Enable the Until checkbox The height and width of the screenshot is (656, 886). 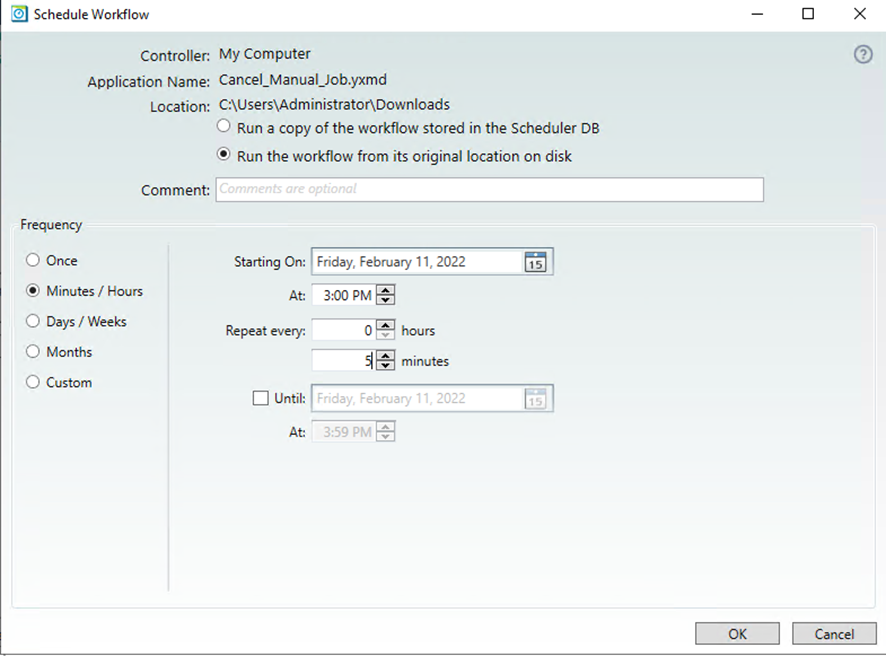[x=260, y=398]
